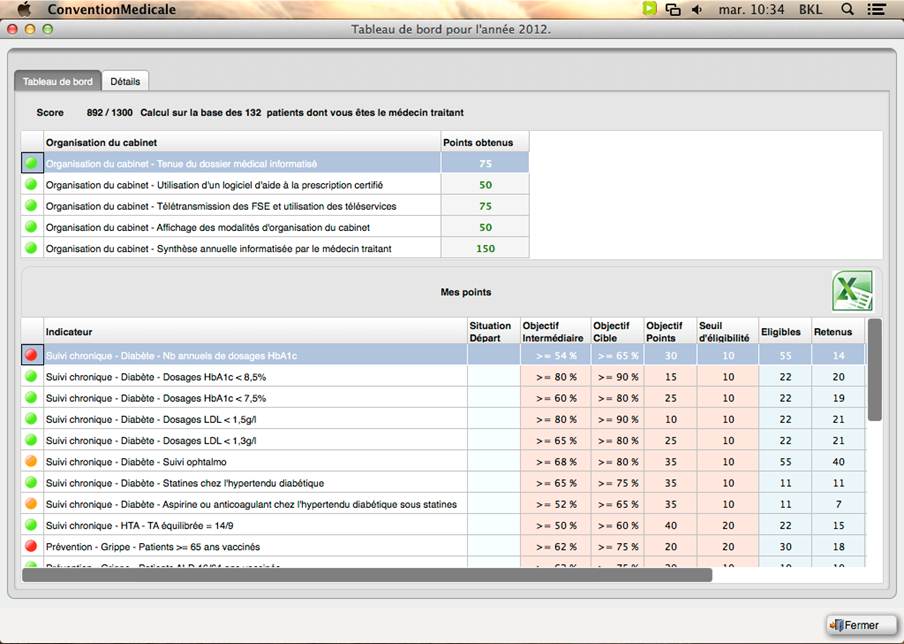The image size is (904, 644).
Task: Click red dot for Grippe patients >= 65 ans
Action: [32, 546]
